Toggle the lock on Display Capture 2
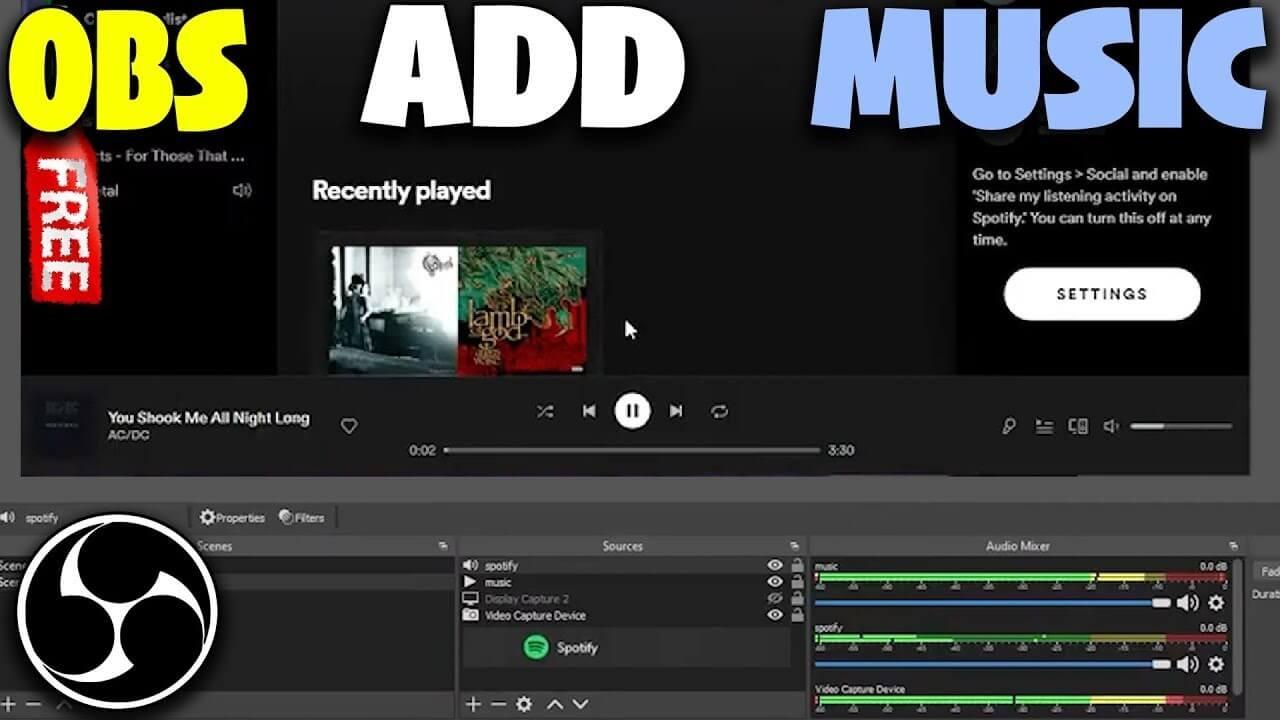The width and height of the screenshot is (1280, 720). point(797,599)
